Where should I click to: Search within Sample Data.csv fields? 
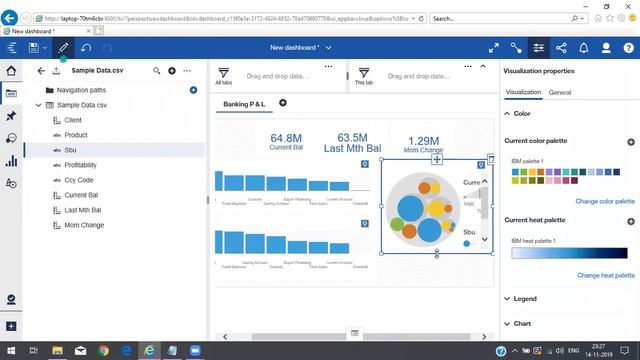coord(156,71)
